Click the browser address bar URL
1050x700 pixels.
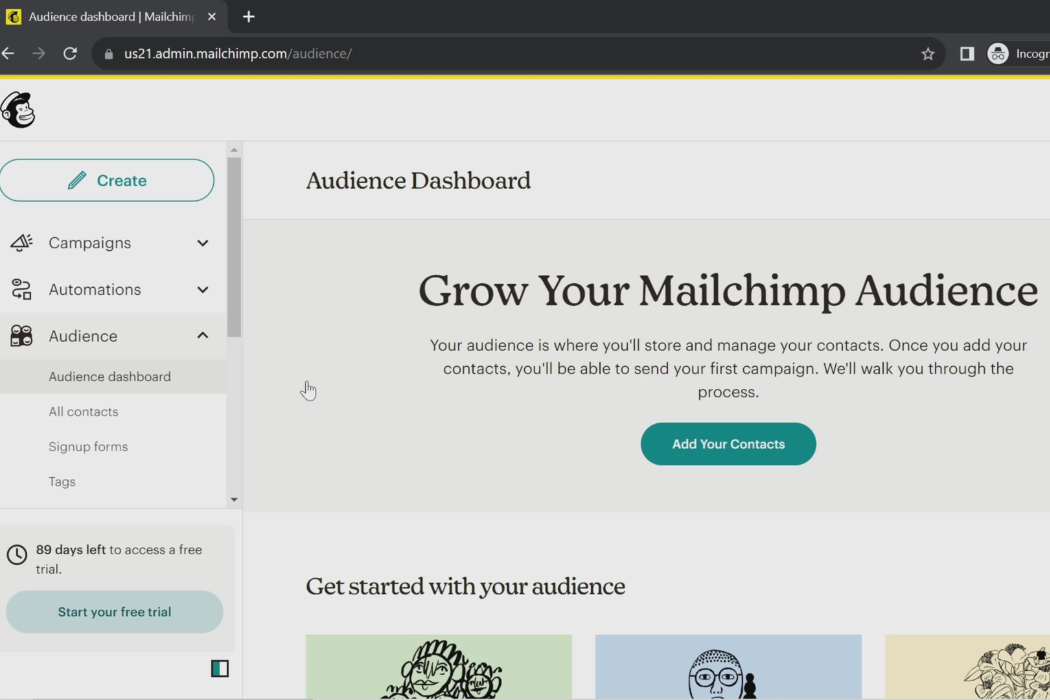click(238, 54)
